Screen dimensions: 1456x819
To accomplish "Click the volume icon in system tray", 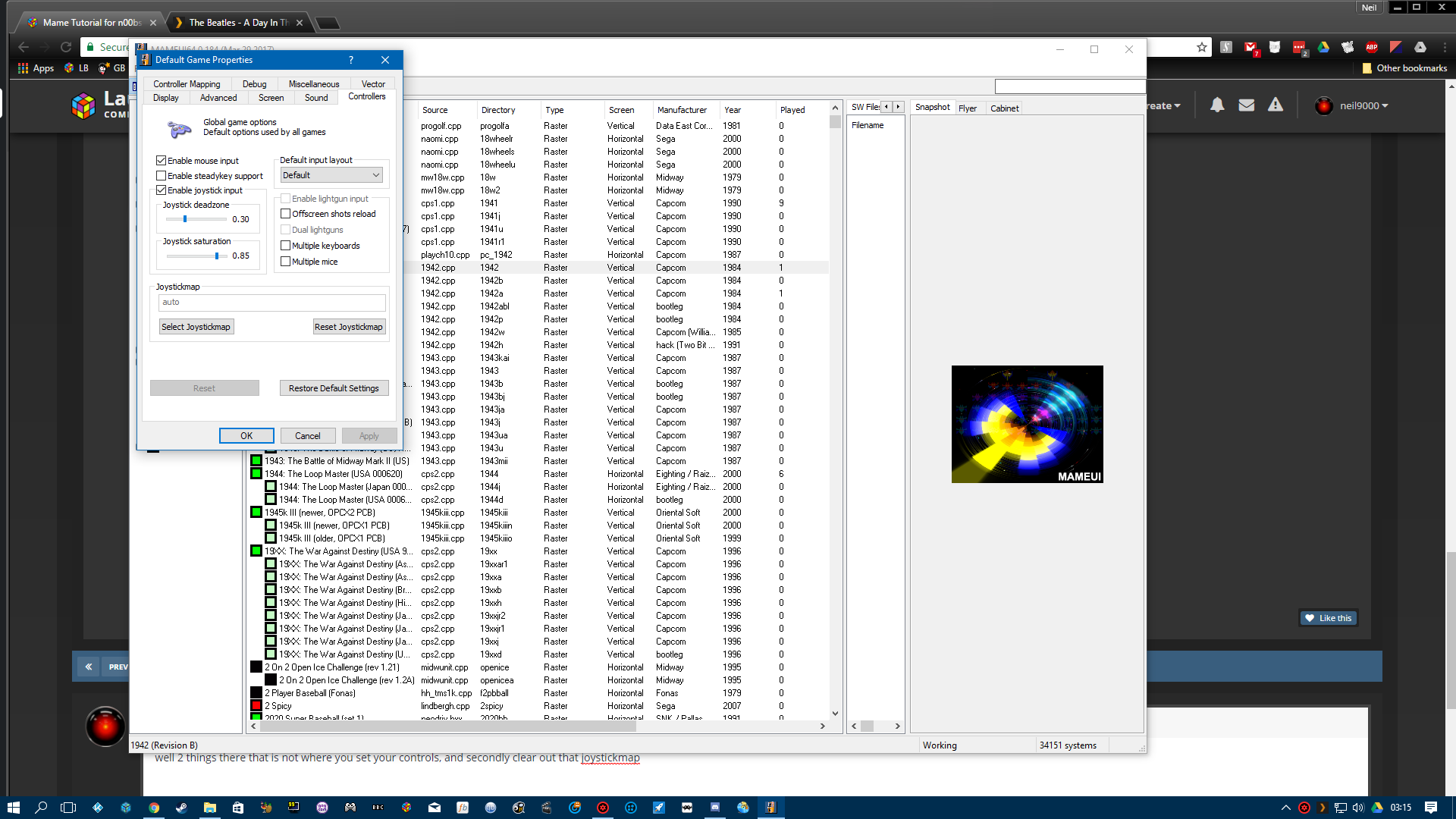I will pos(1358,808).
